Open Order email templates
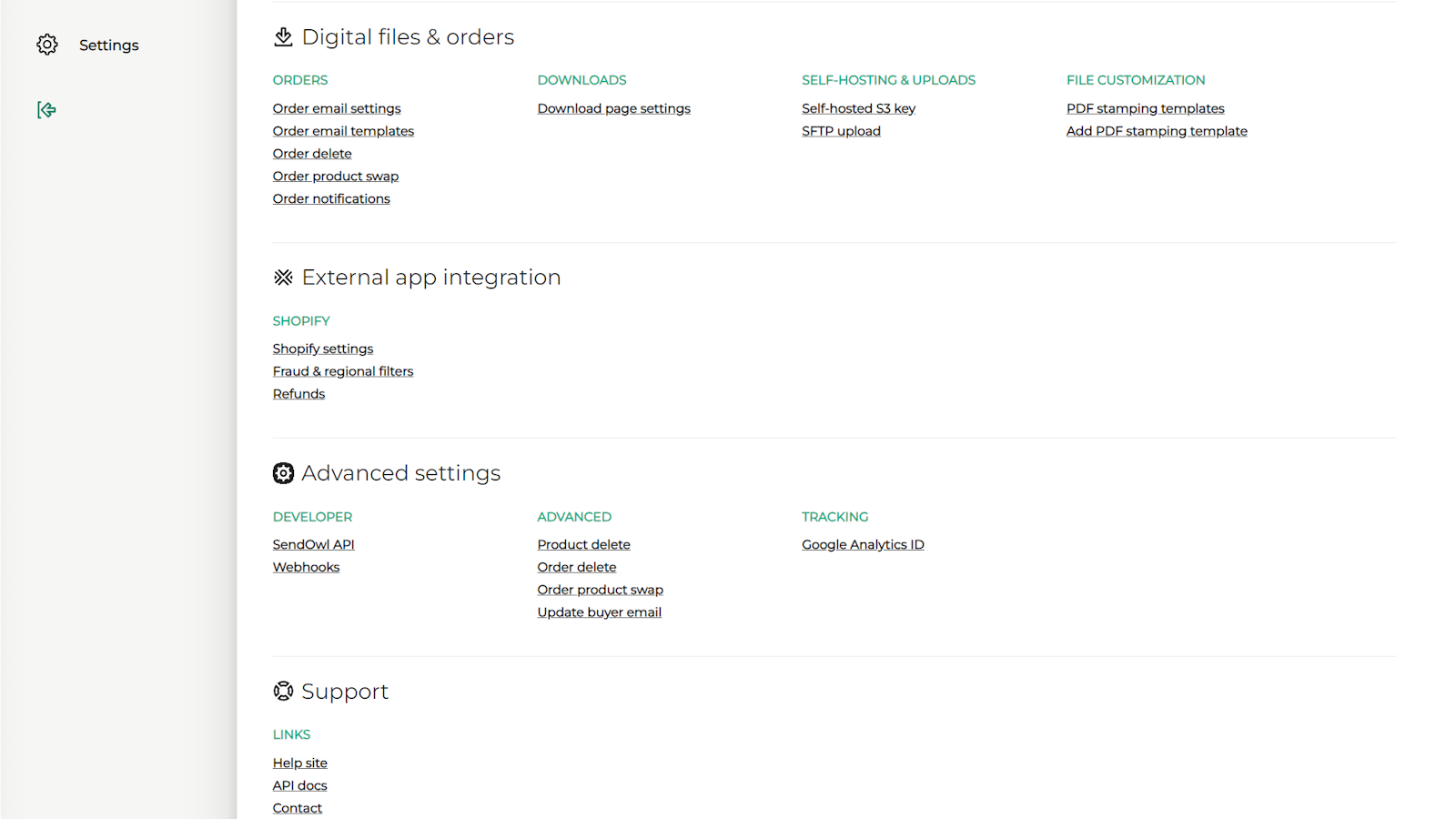 (x=343, y=130)
